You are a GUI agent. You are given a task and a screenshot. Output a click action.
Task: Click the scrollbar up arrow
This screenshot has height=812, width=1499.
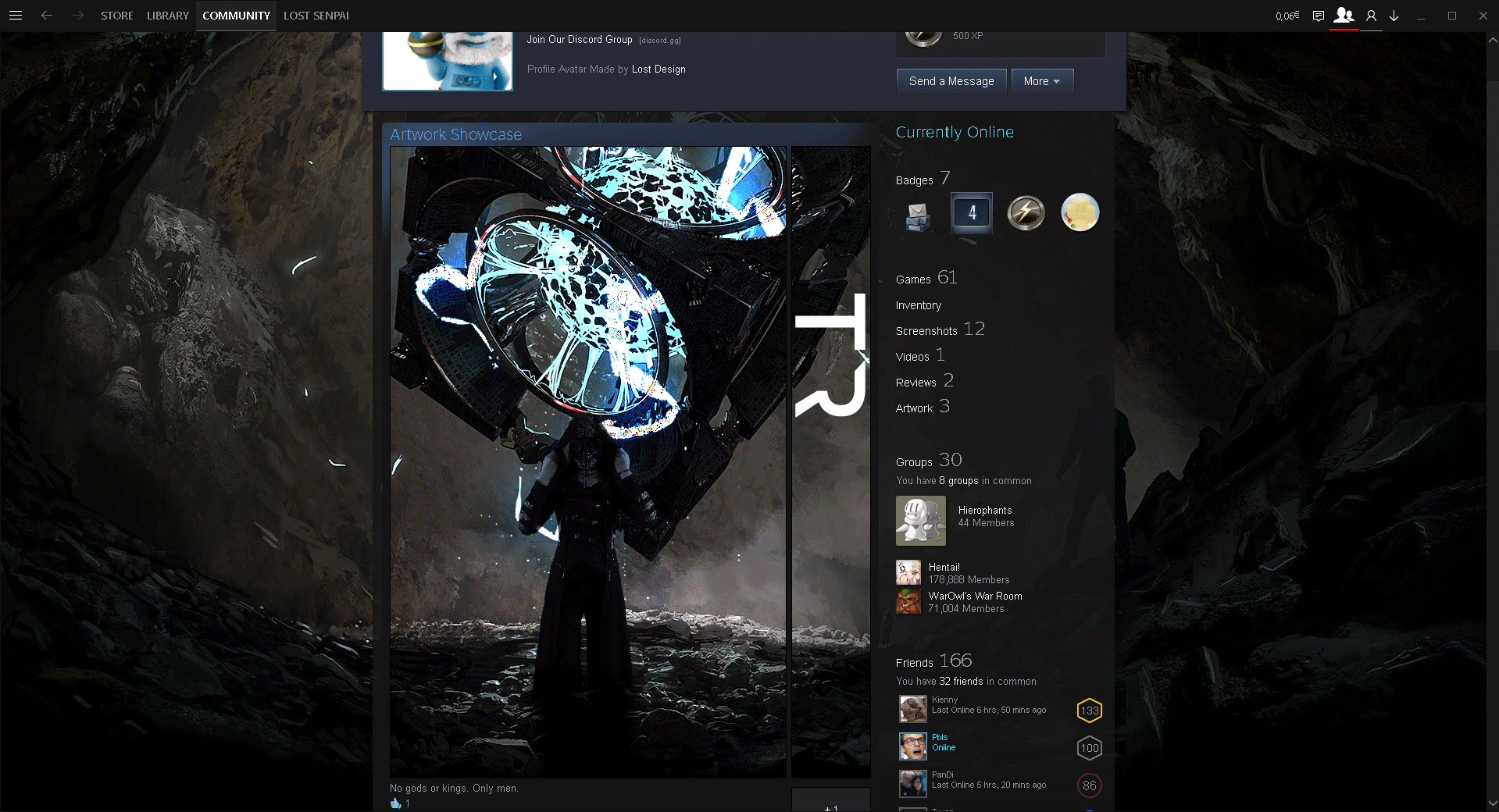1492,40
